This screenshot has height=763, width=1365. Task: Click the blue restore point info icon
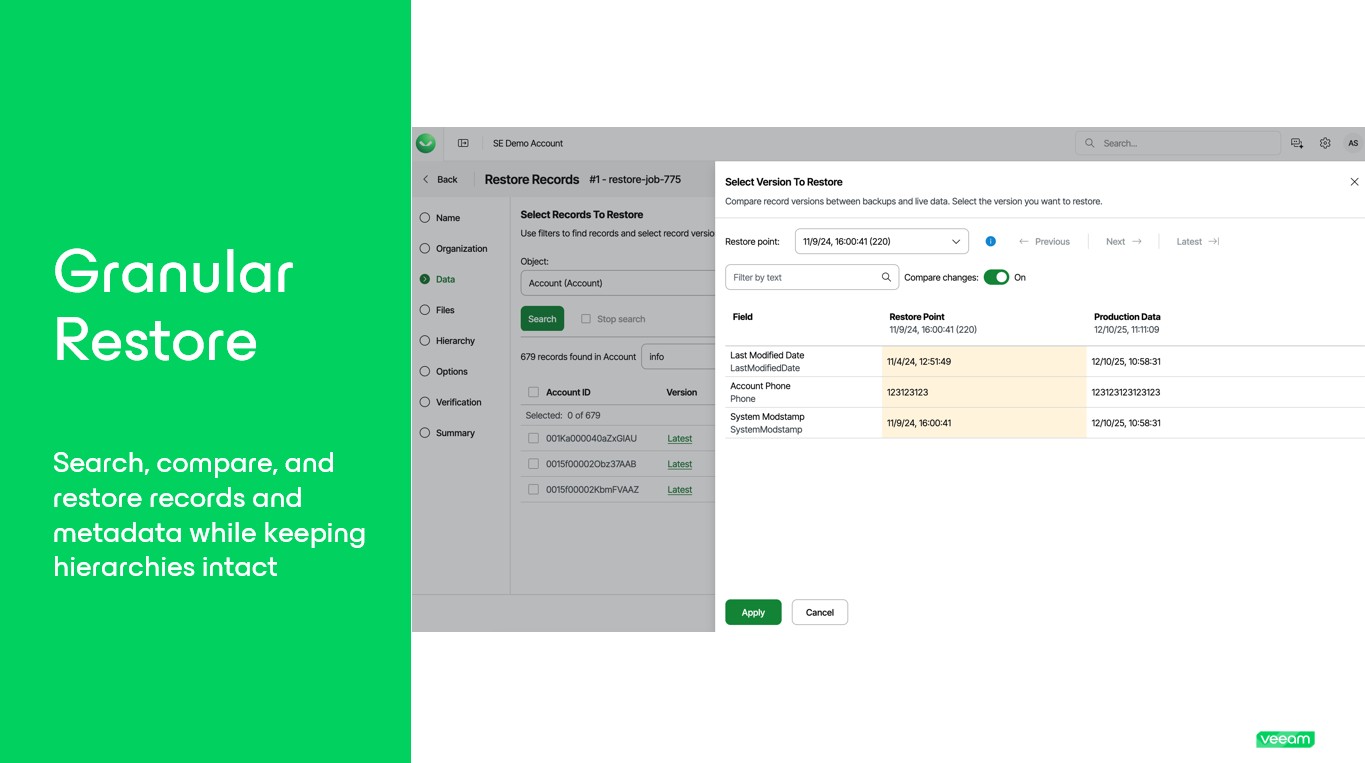click(x=990, y=241)
